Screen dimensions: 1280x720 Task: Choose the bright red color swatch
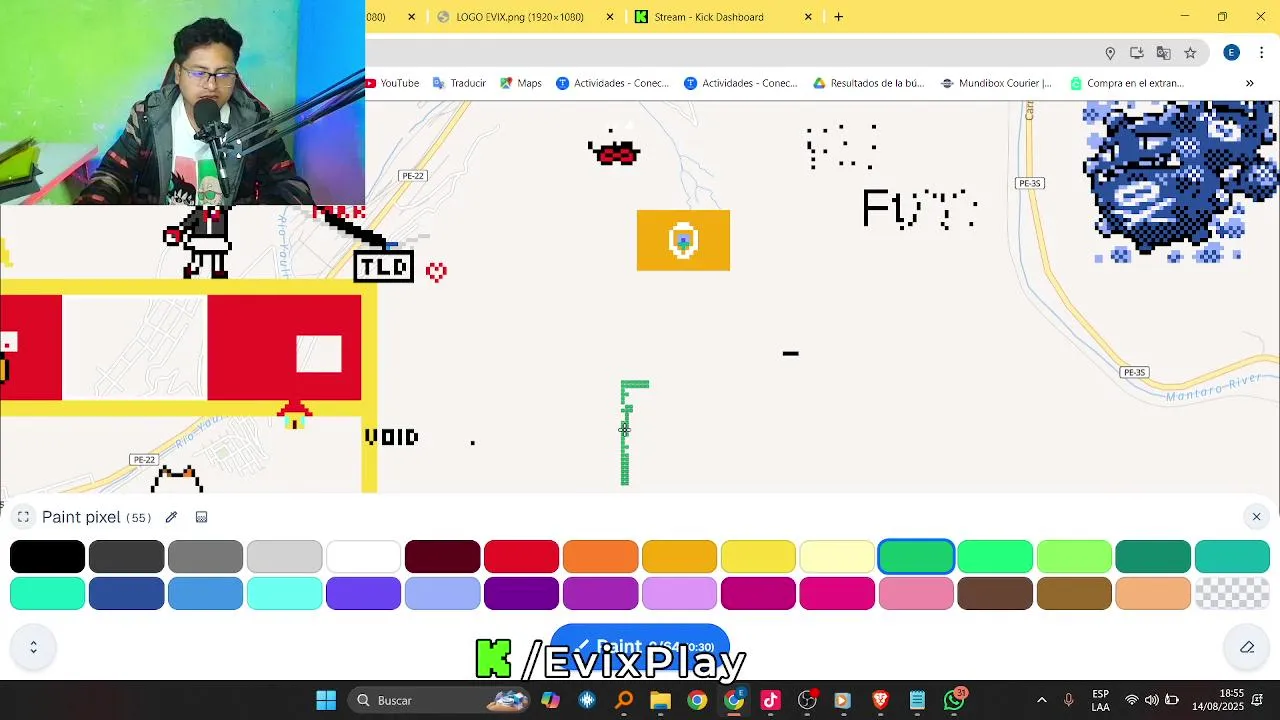(521, 557)
